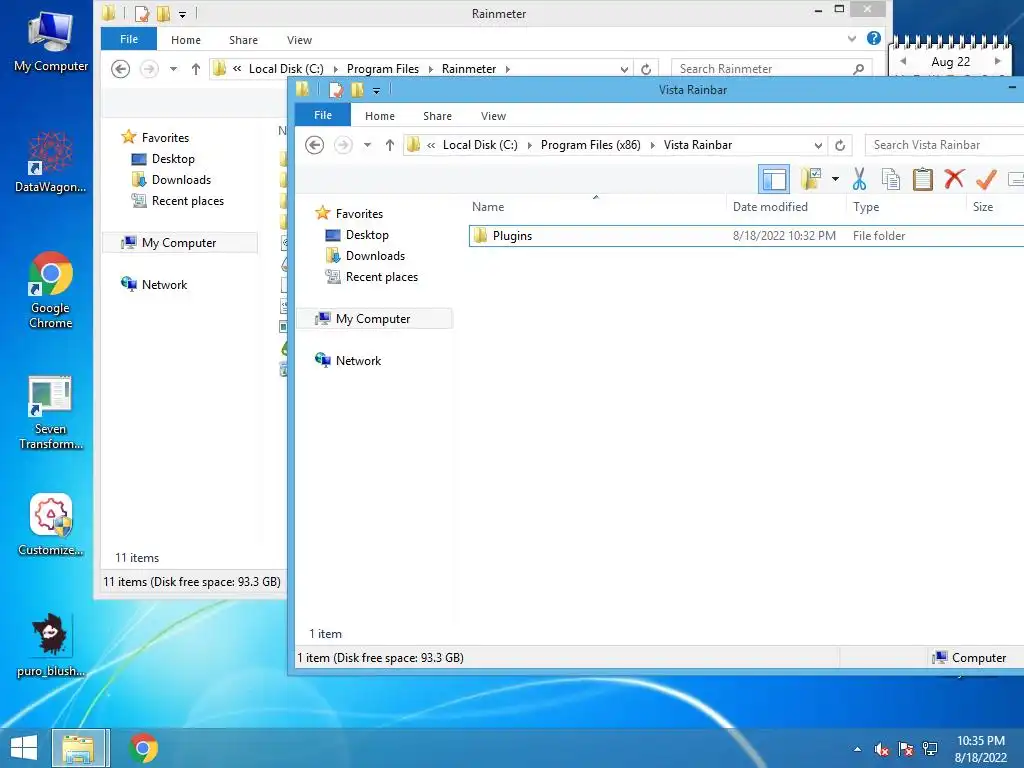The width and height of the screenshot is (1024, 768).
Task: Open the DataWagon desktop shortcut
Action: [x=50, y=162]
